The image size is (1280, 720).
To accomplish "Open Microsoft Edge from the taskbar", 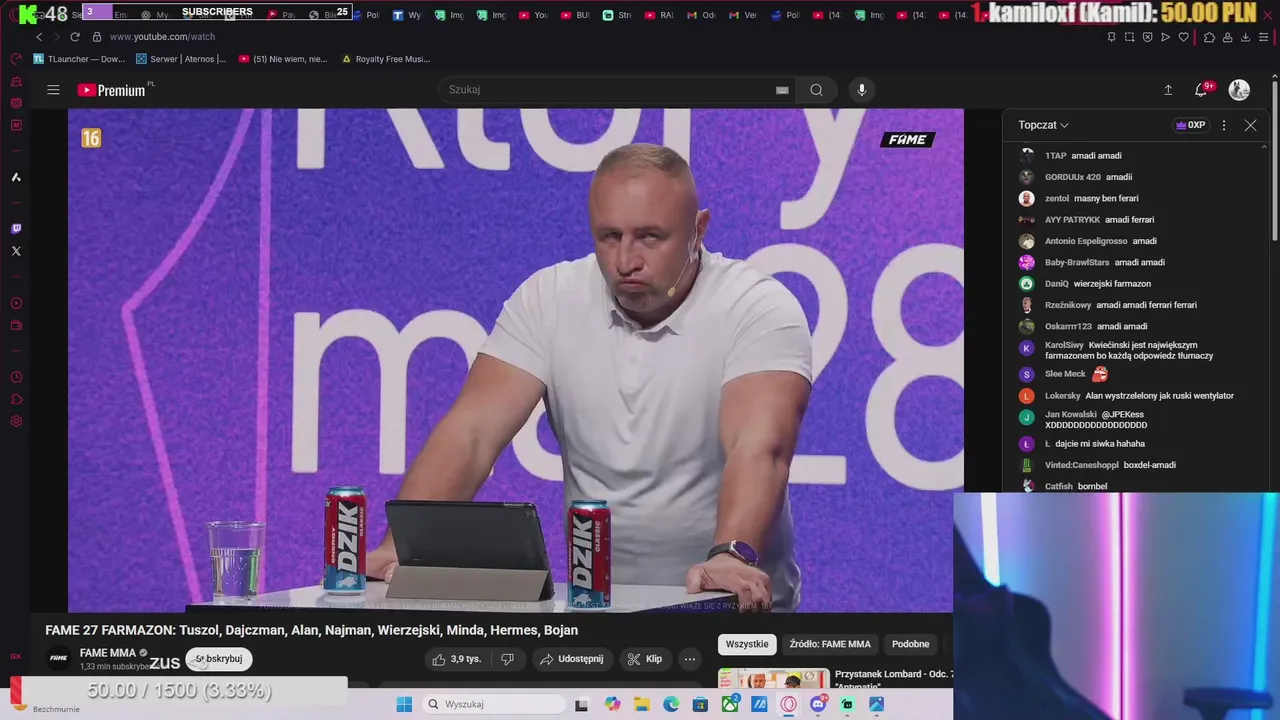I will tap(671, 704).
